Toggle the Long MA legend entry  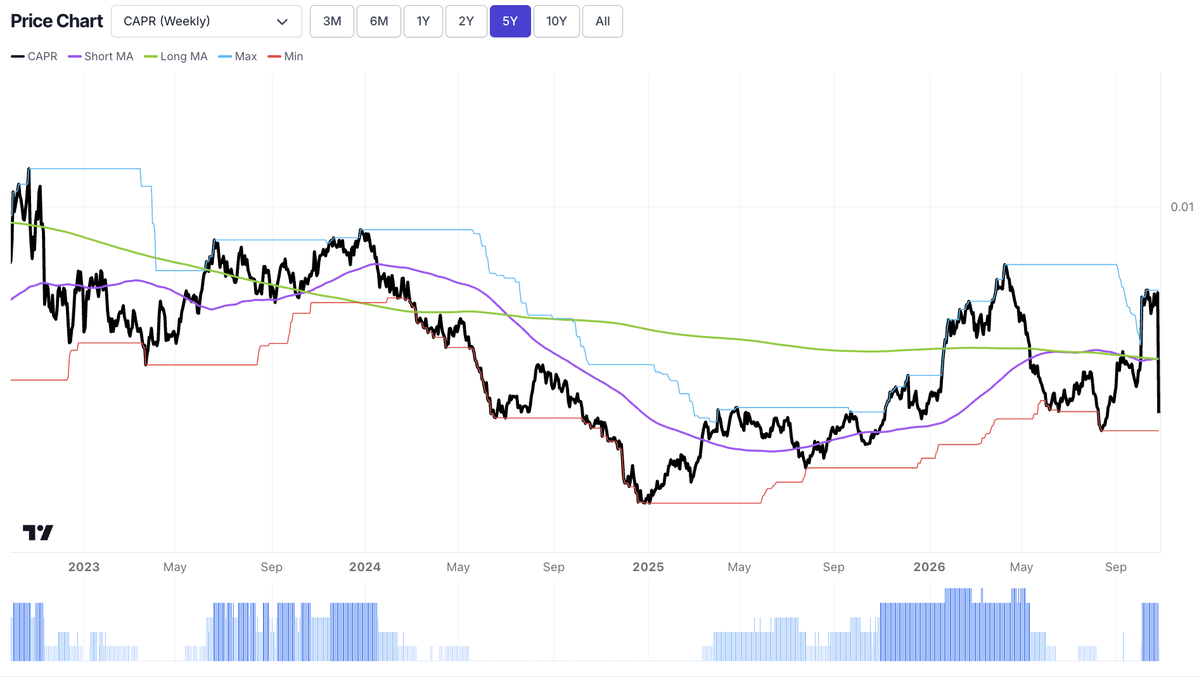coord(176,57)
